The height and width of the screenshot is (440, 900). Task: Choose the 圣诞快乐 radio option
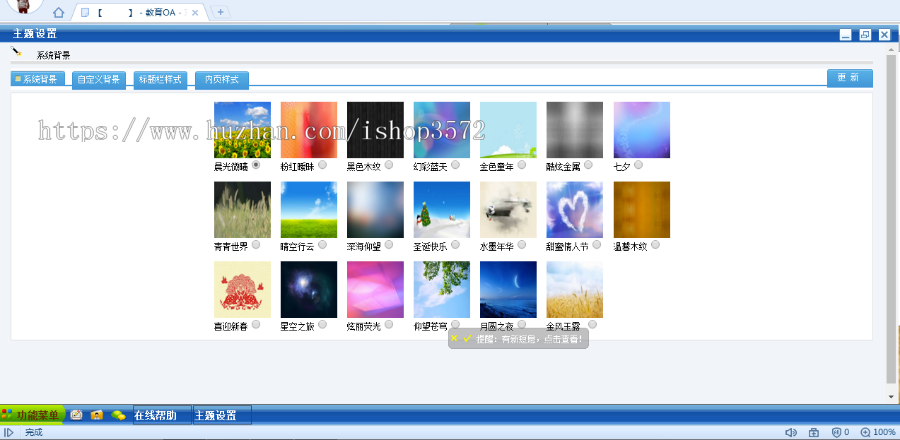(455, 244)
